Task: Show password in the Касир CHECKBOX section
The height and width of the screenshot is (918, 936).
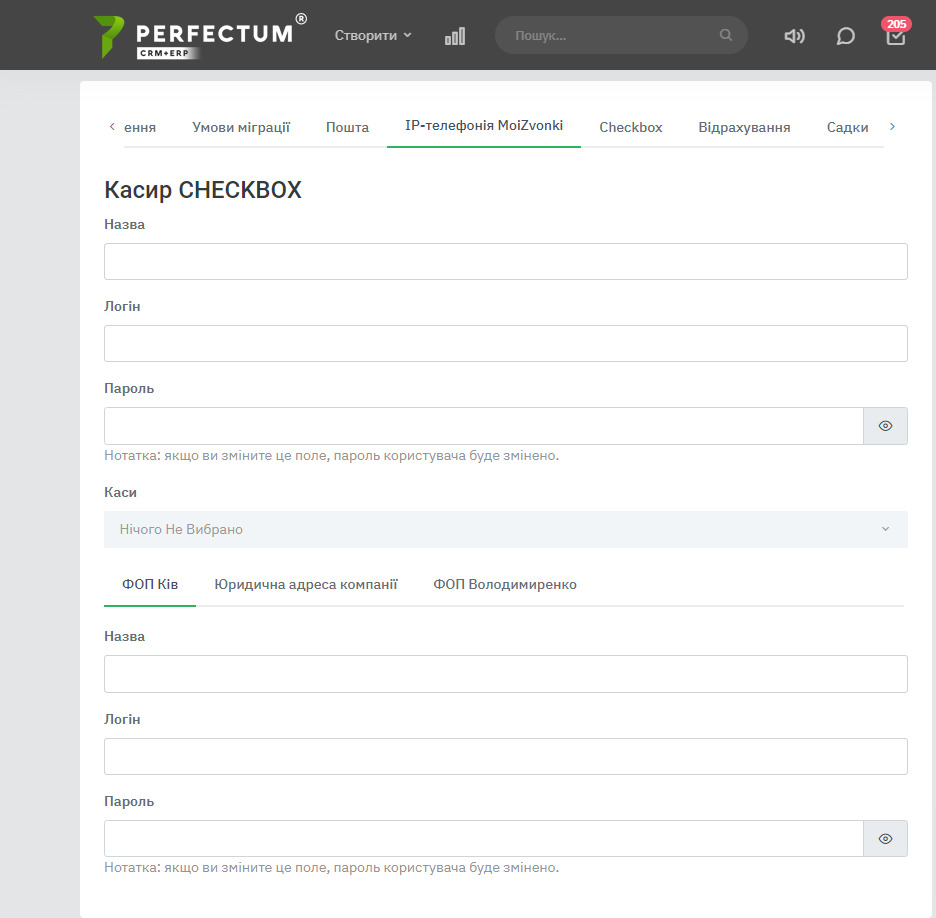Action: coord(885,426)
